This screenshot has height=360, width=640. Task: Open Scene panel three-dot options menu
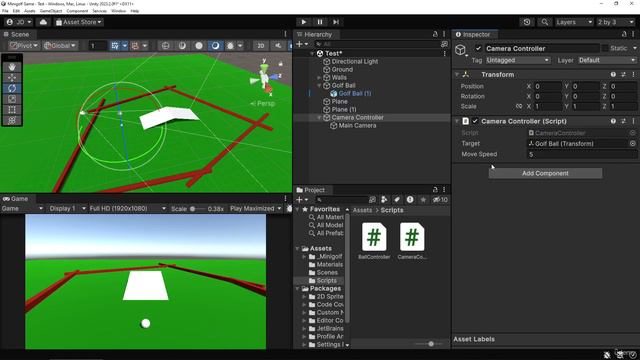[x=285, y=34]
